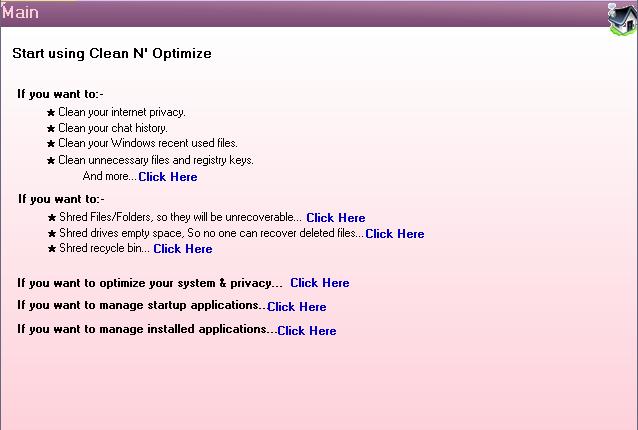The height and width of the screenshot is (430, 638).
Task: Click Here to manage installed applications
Action: (307, 330)
